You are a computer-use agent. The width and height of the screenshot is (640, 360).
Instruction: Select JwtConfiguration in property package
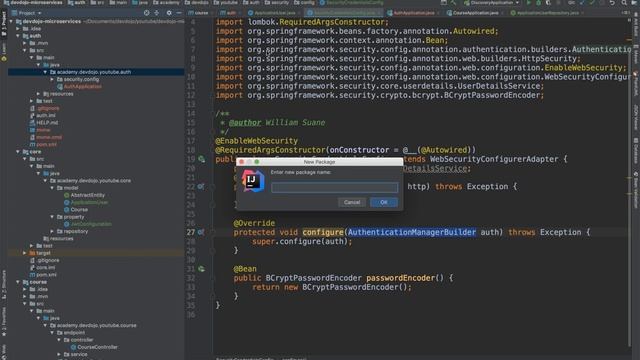tap(91, 224)
